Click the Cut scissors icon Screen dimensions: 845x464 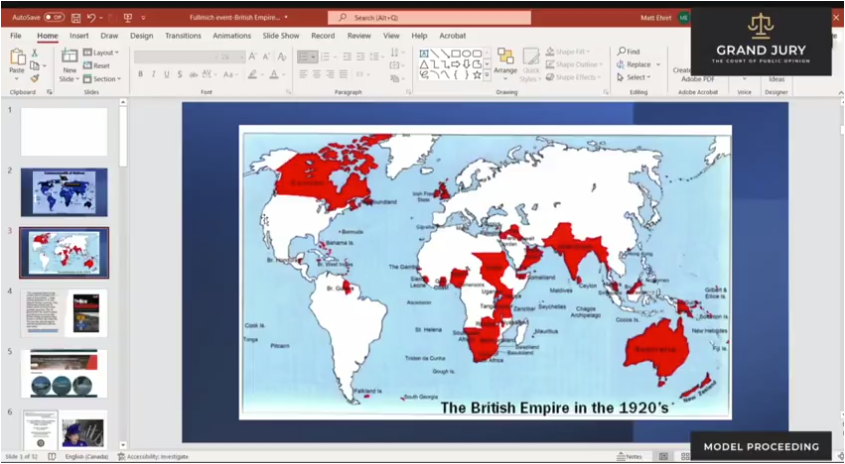[x=34, y=53]
